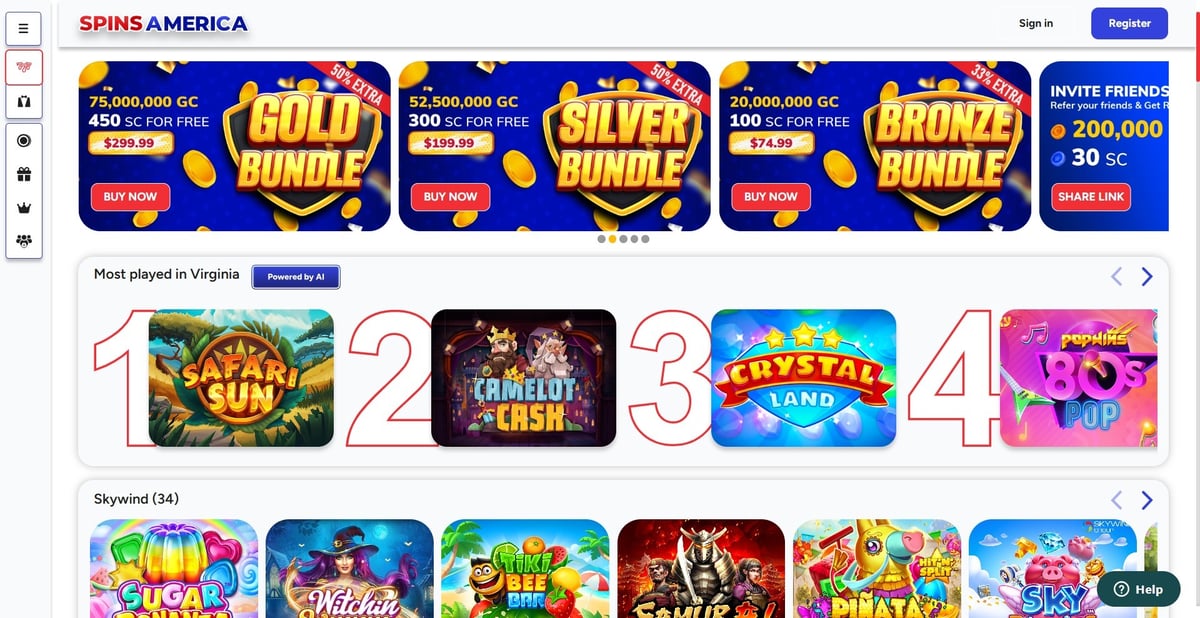Select the last carousel dot indicator
The image size is (1200, 618).
tap(645, 239)
